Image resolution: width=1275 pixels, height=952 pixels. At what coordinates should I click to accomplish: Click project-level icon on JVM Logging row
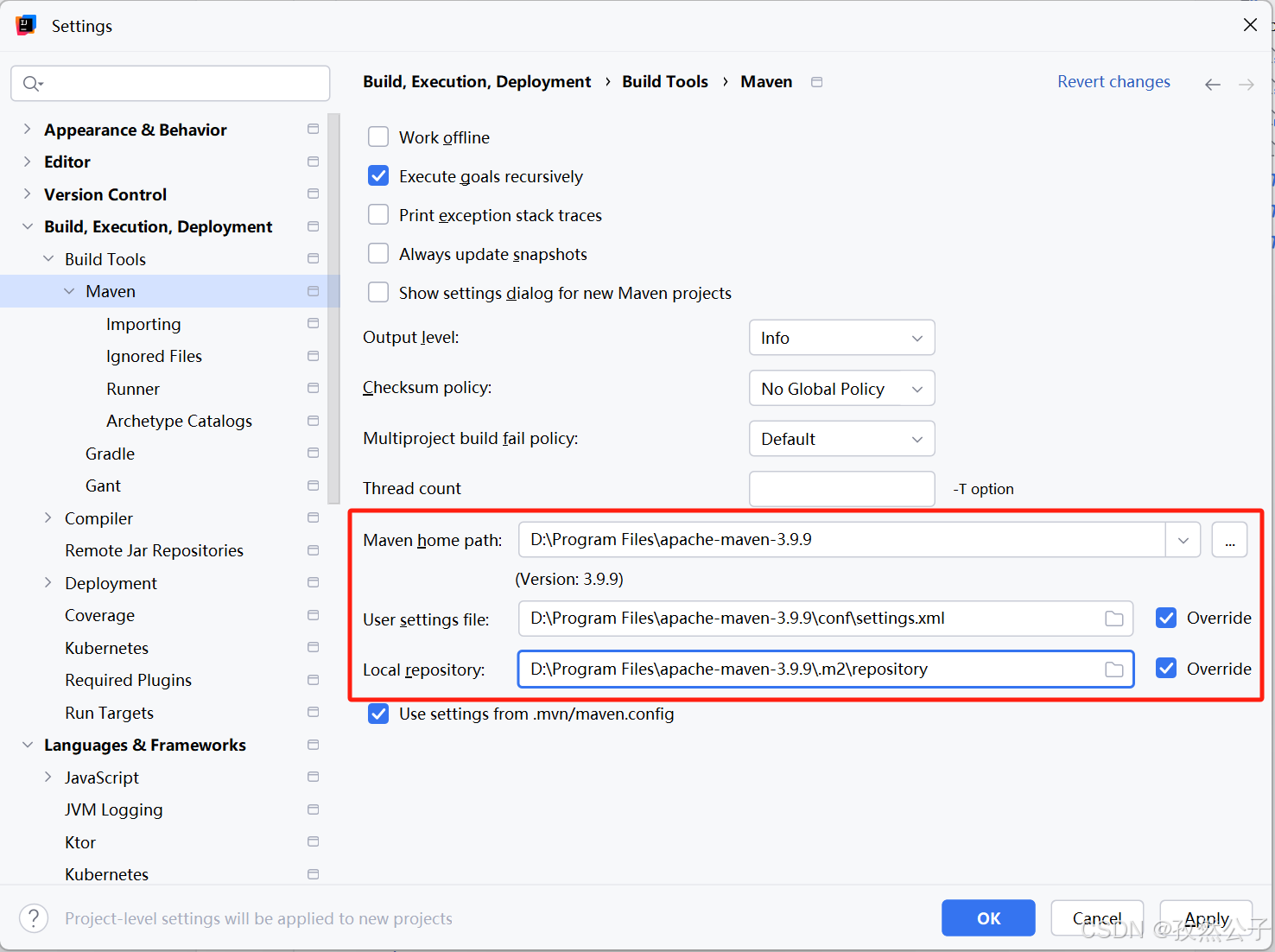tap(313, 809)
